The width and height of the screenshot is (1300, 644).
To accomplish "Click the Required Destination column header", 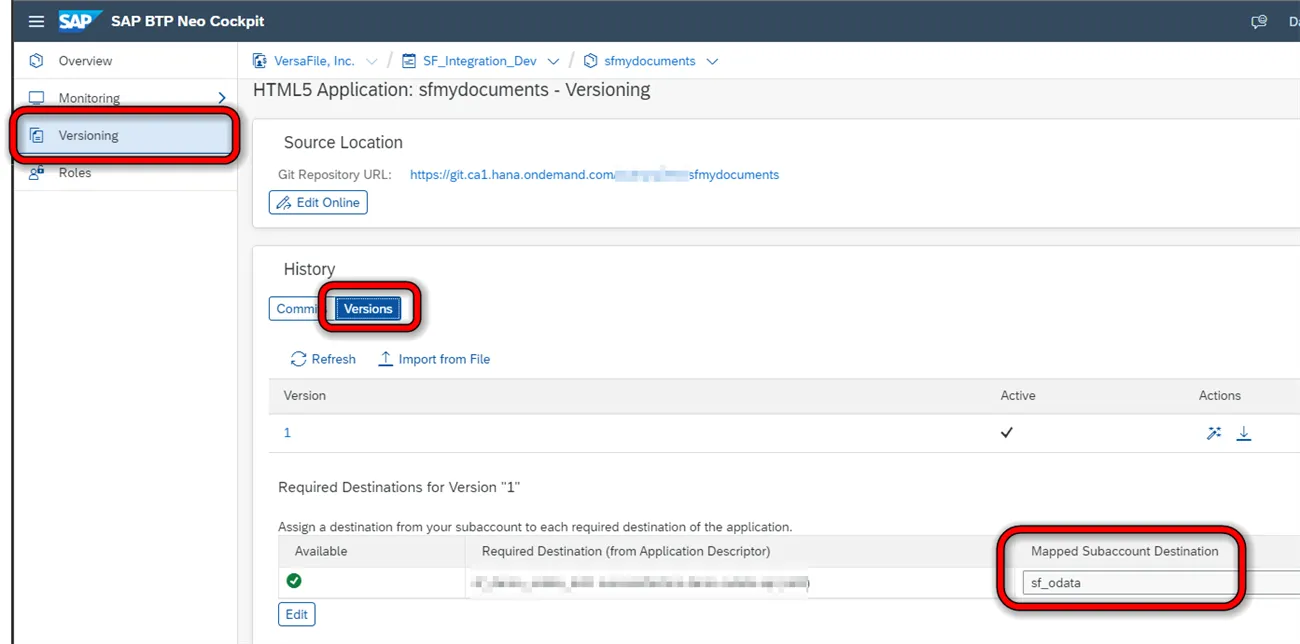I will point(626,551).
